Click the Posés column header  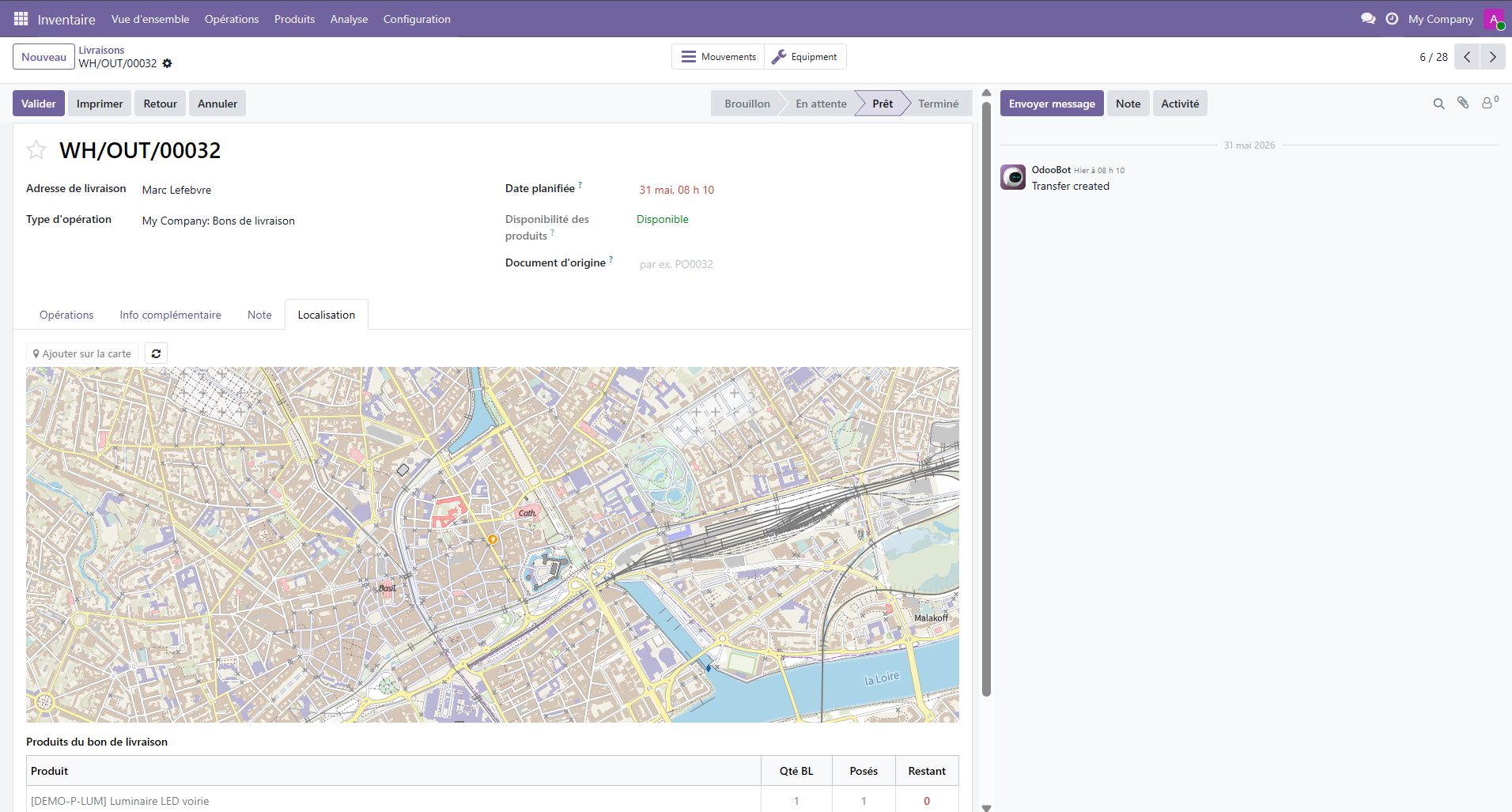tap(864, 771)
